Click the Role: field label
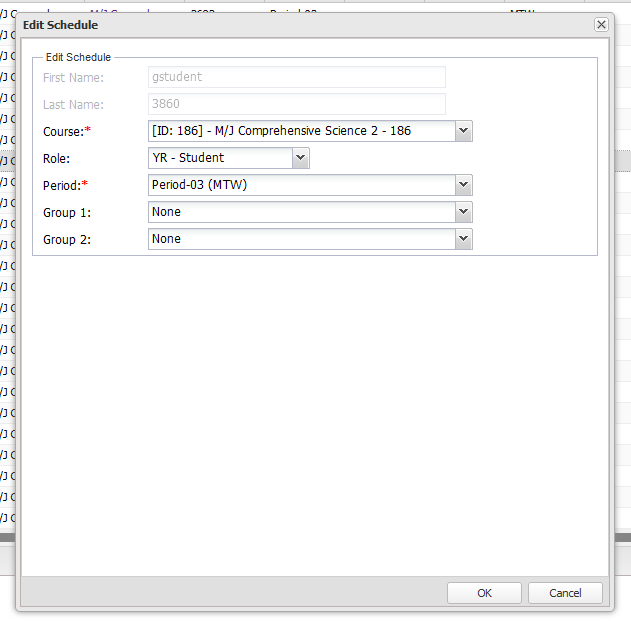 click(56, 158)
